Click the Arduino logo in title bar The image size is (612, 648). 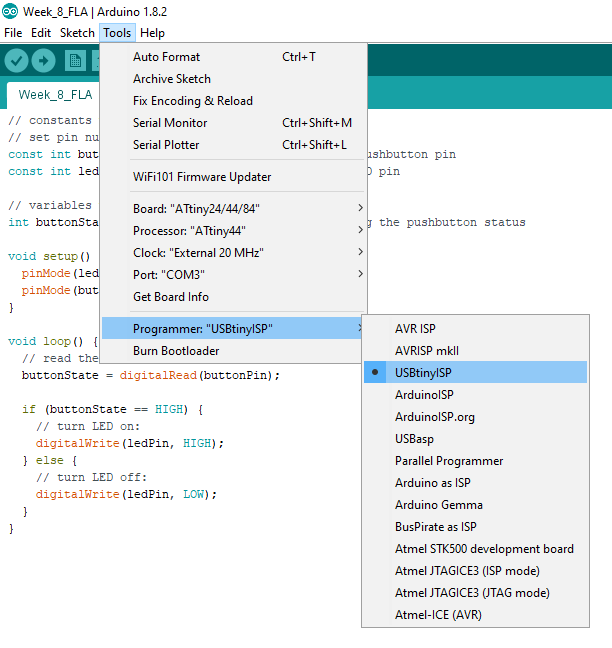click(10, 11)
